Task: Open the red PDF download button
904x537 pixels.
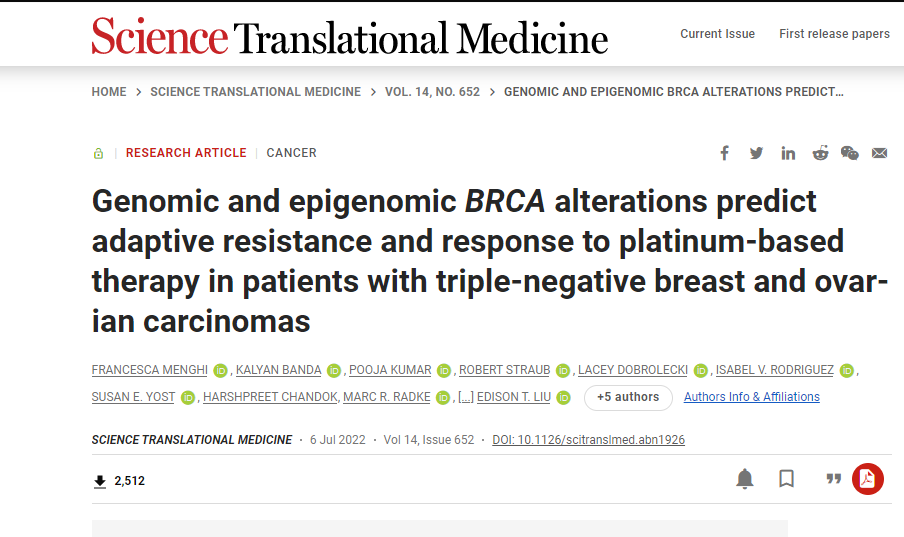Action: 868,479
